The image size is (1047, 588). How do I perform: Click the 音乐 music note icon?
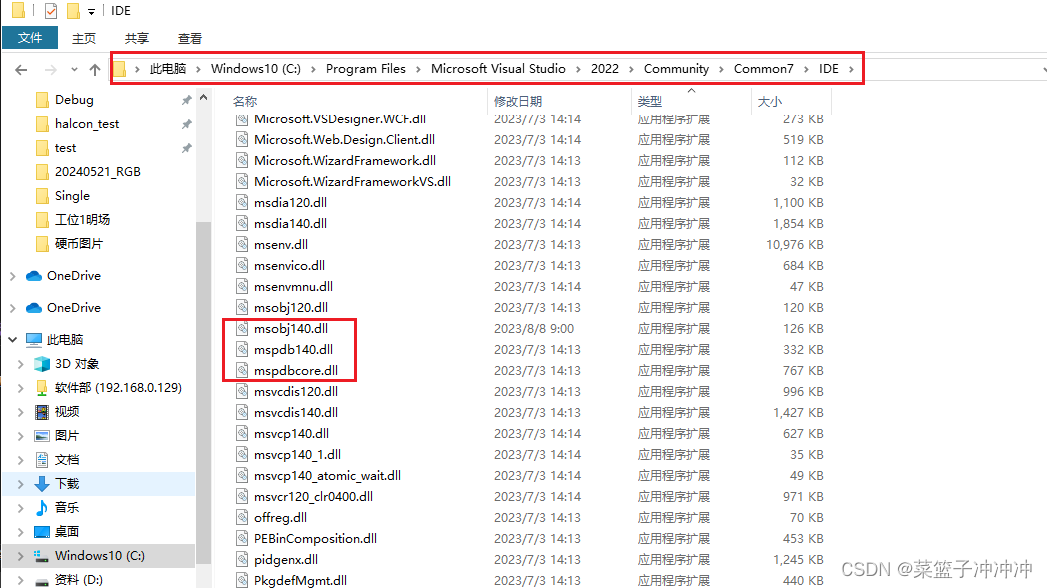point(42,508)
